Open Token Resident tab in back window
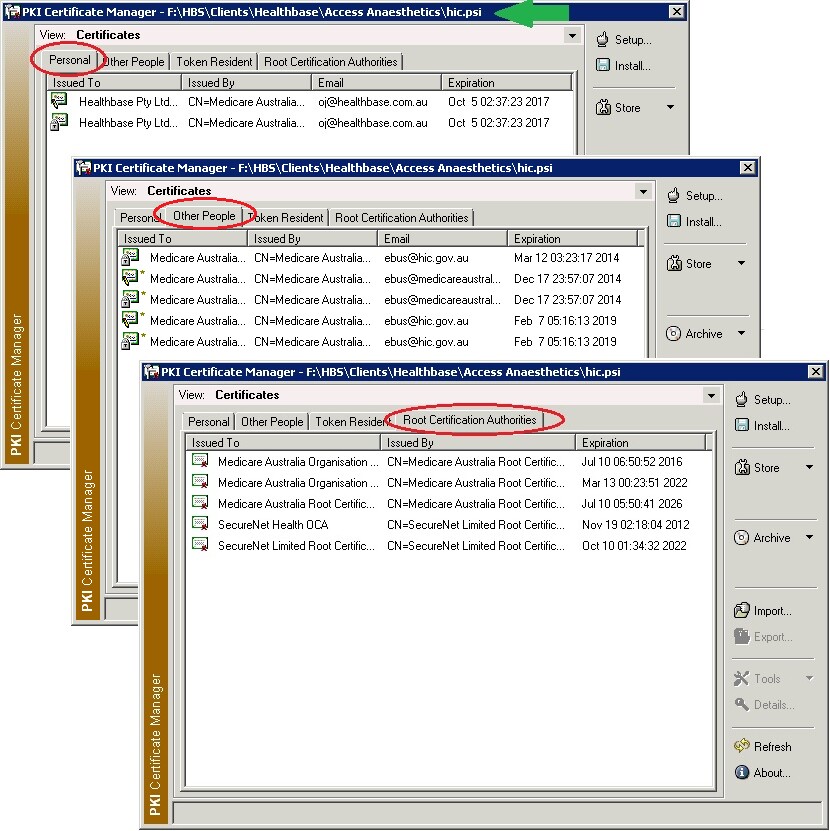Viewport: 830px width, 831px height. [214, 61]
